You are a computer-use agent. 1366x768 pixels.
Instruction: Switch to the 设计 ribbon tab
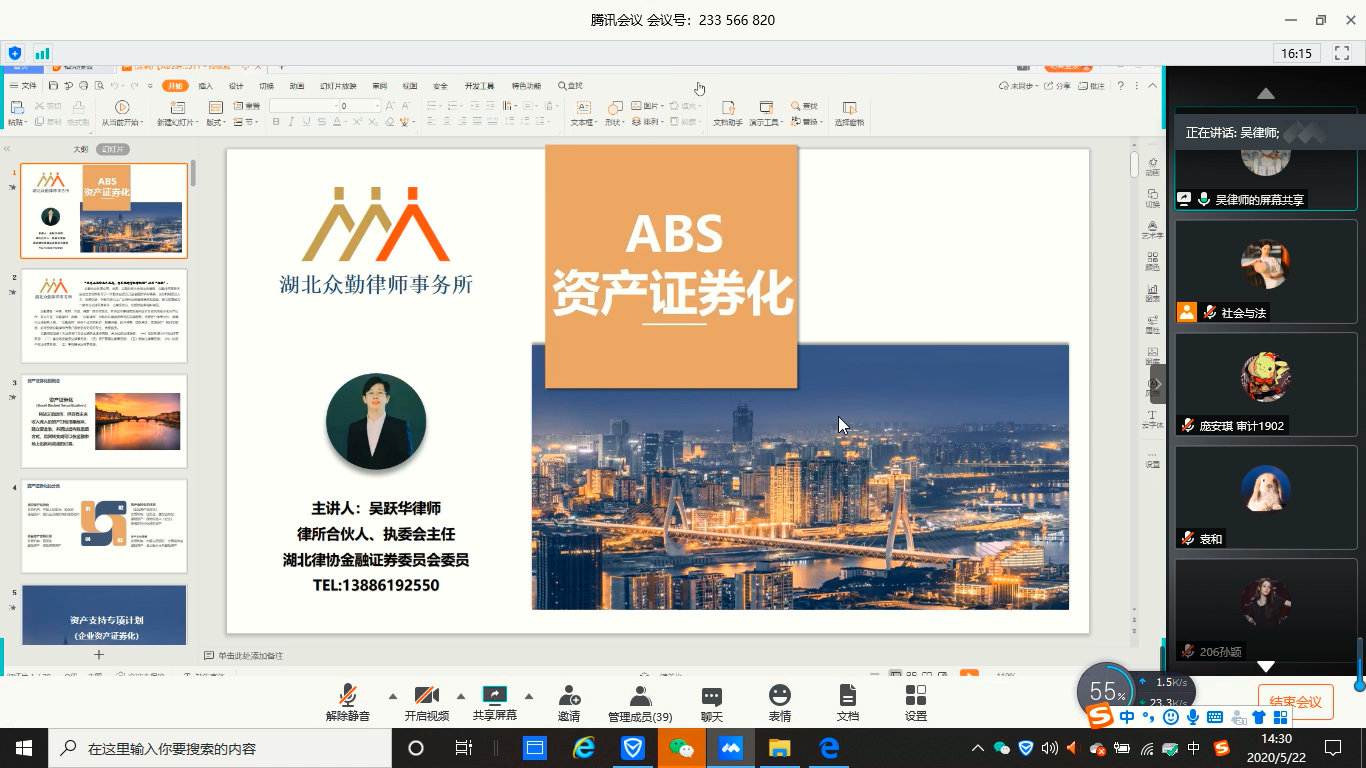236,86
